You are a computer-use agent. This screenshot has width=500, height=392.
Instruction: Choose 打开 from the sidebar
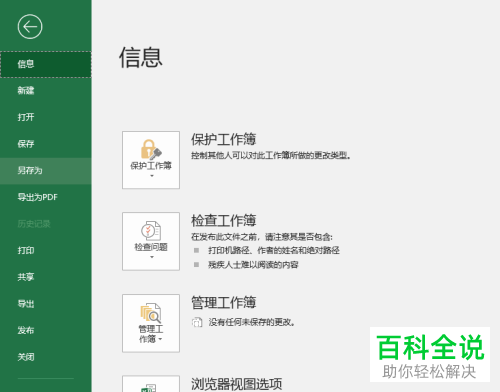(x=46, y=117)
